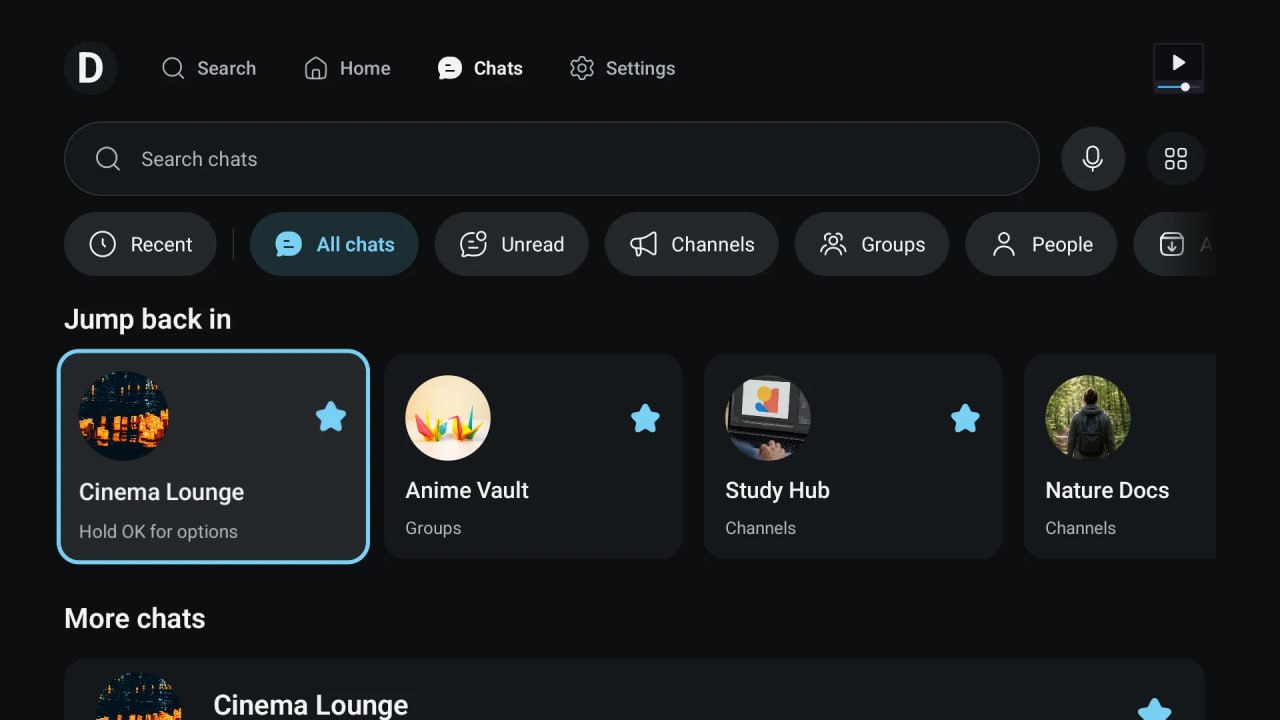Open Settings from top navigation
Image resolution: width=1280 pixels, height=720 pixels.
(x=622, y=68)
